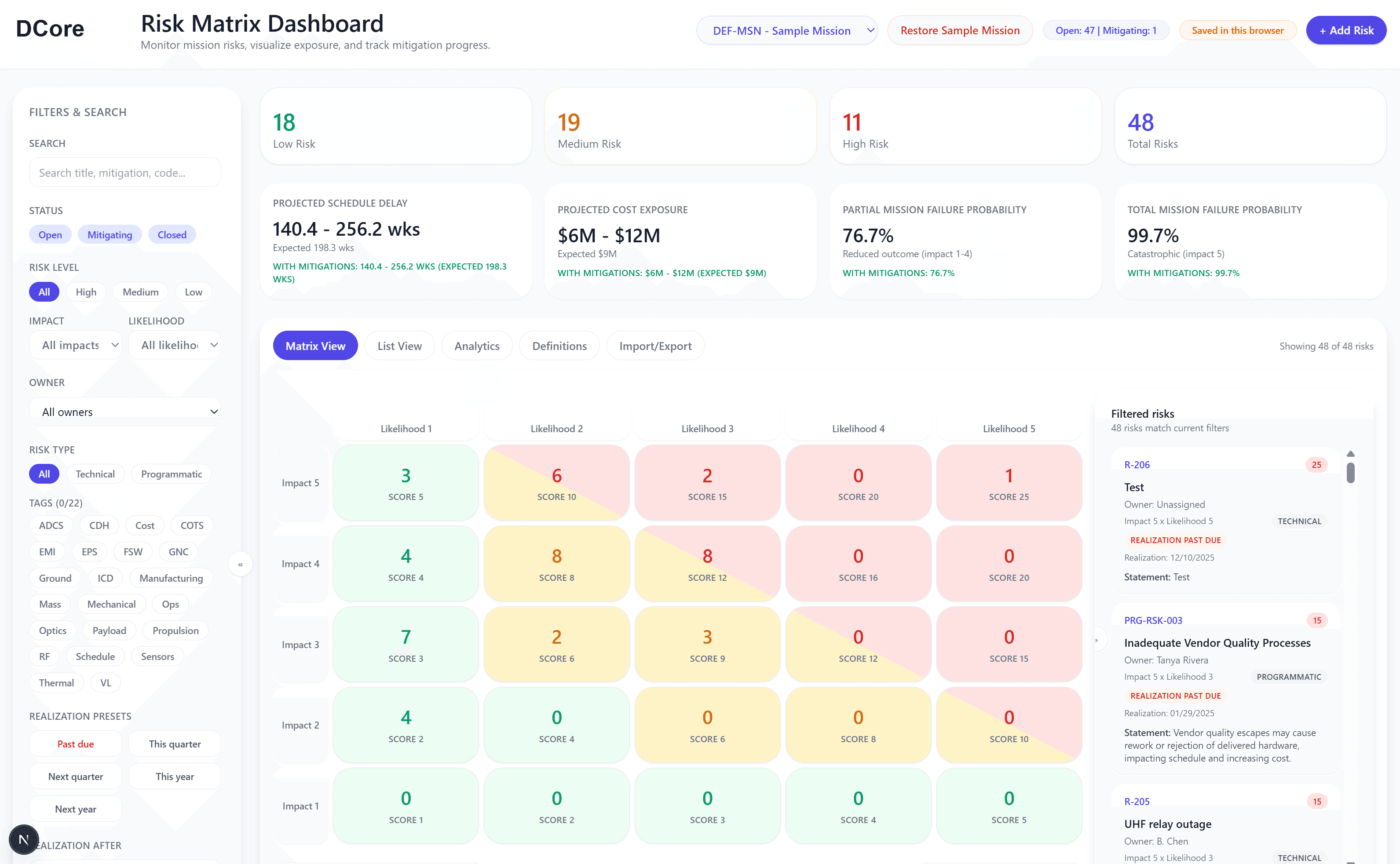1400x864 pixels.
Task: Click the scrollbar in the Filtered risks panel
Action: point(1350,473)
